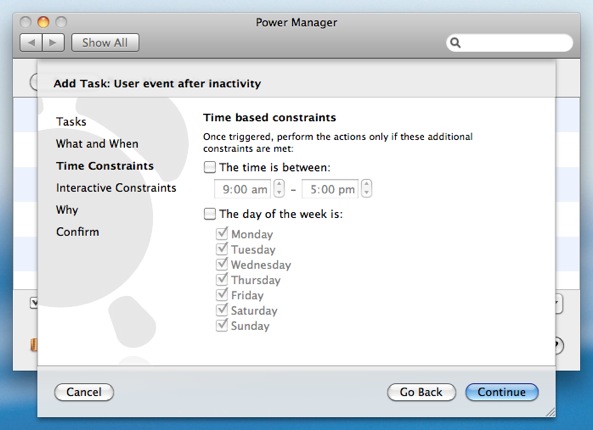The image size is (593, 430).
Task: Select the Why step in sidebar
Action: click(67, 210)
